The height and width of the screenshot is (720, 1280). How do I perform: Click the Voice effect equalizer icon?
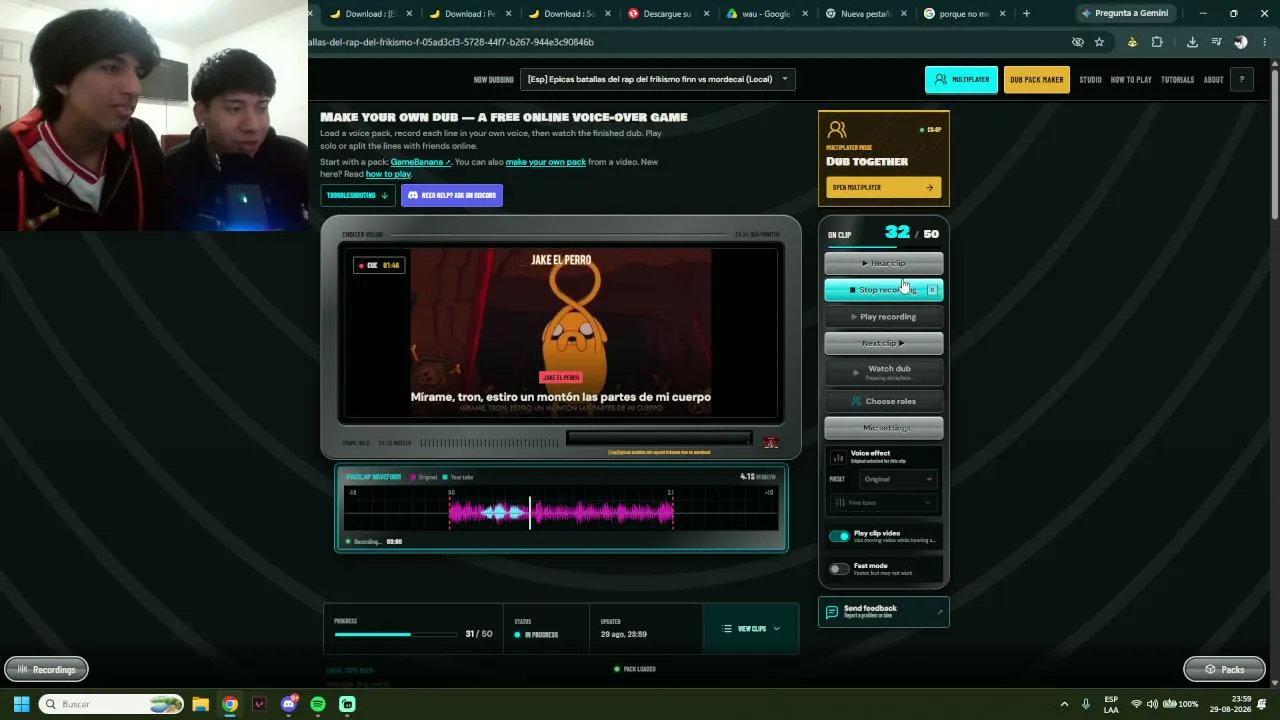click(838, 457)
